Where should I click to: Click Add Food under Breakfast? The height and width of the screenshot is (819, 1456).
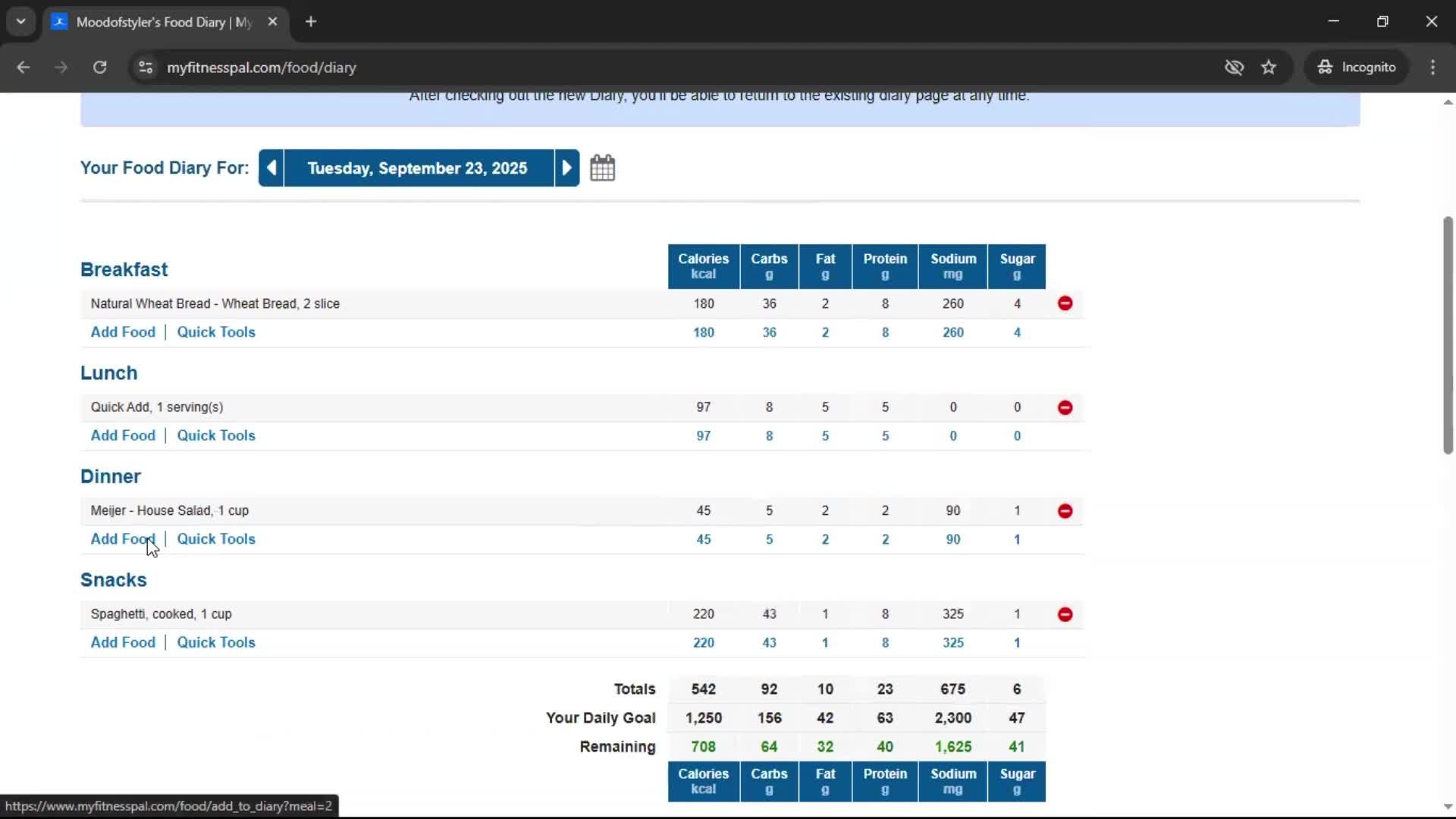pyautogui.click(x=123, y=332)
